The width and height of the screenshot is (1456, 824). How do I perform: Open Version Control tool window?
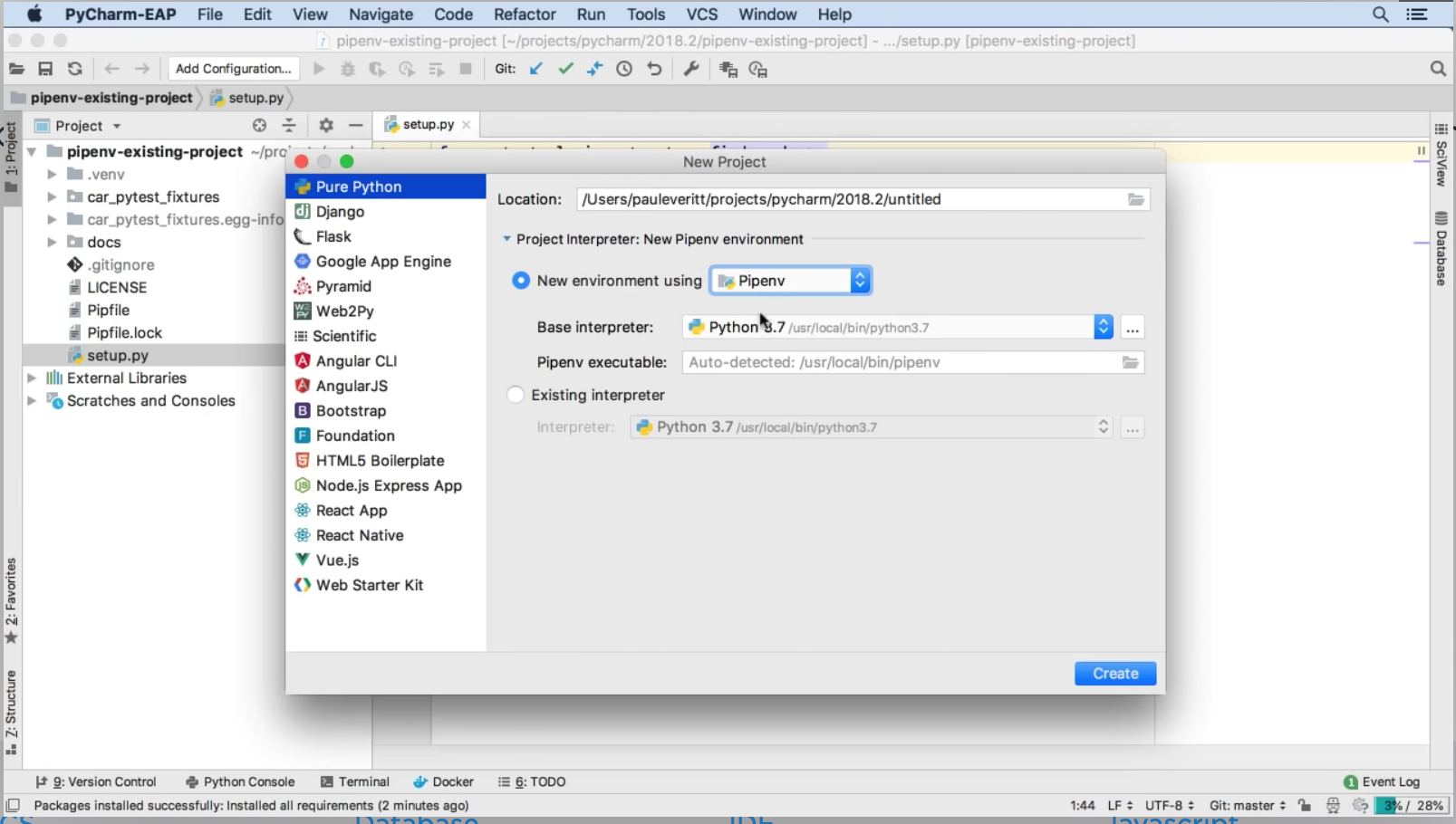tap(96, 781)
